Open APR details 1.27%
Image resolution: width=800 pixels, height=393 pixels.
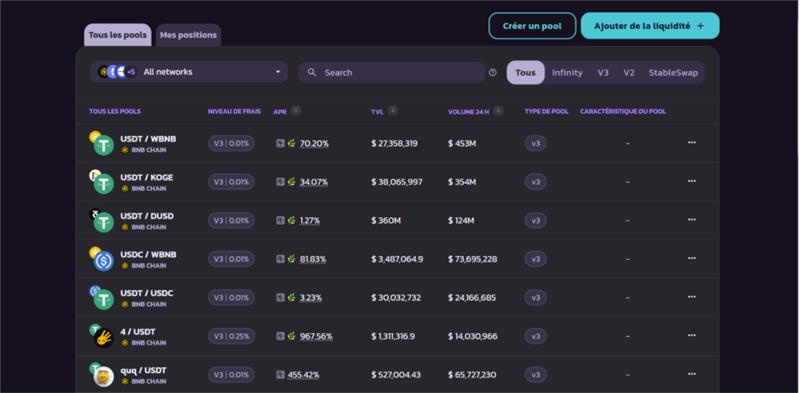(x=310, y=220)
